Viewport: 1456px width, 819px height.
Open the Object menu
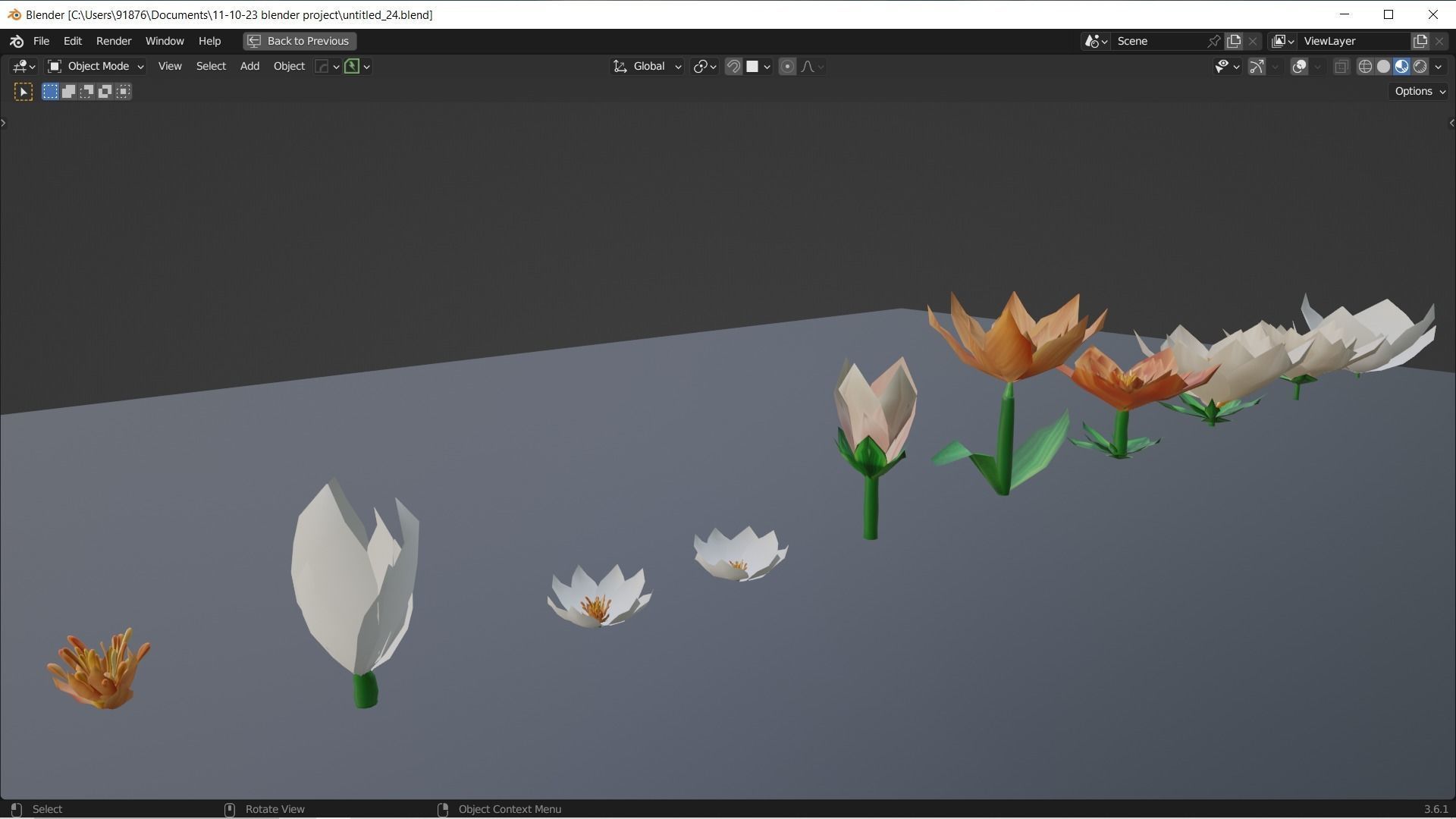tap(289, 67)
